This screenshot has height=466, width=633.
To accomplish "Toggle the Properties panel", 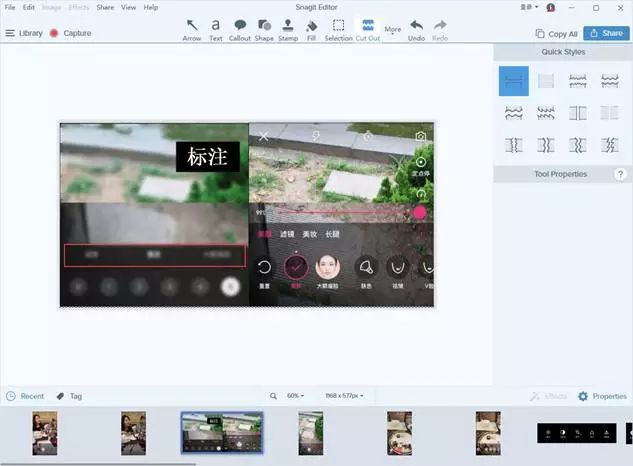I will (x=601, y=396).
